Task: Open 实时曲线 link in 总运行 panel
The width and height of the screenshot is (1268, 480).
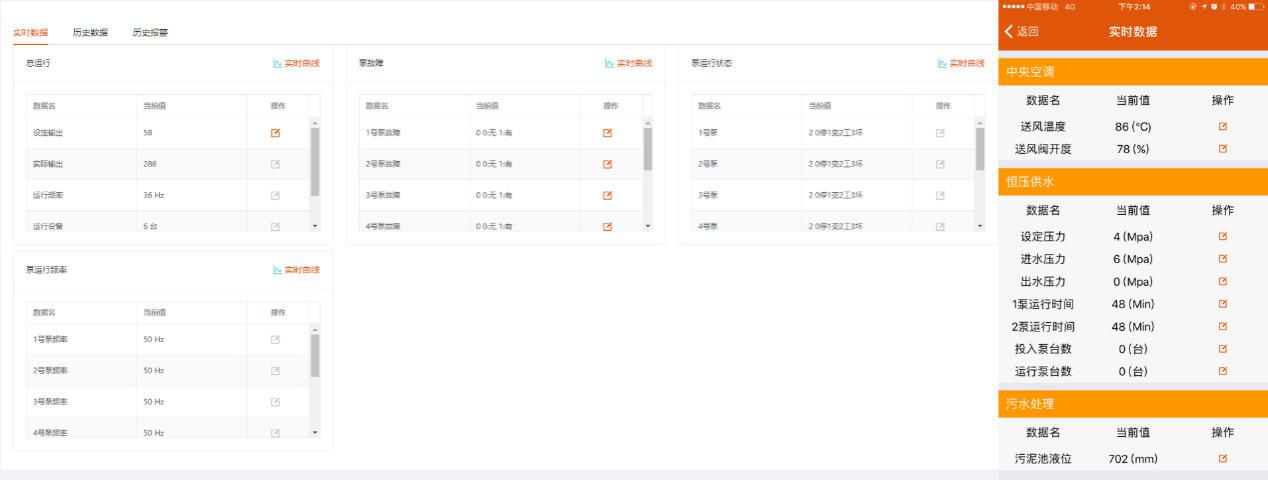Action: pos(296,63)
